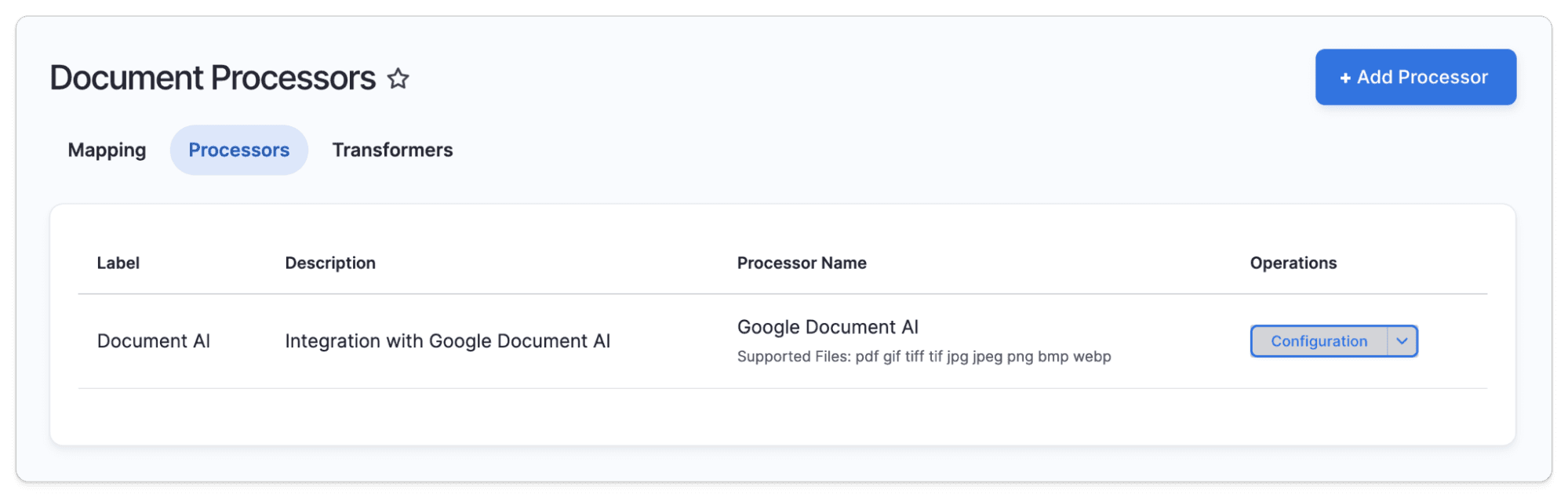Viewport: 1568px width, 498px height.
Task: Click the Integration with Google Document AI description
Action: 448,341
